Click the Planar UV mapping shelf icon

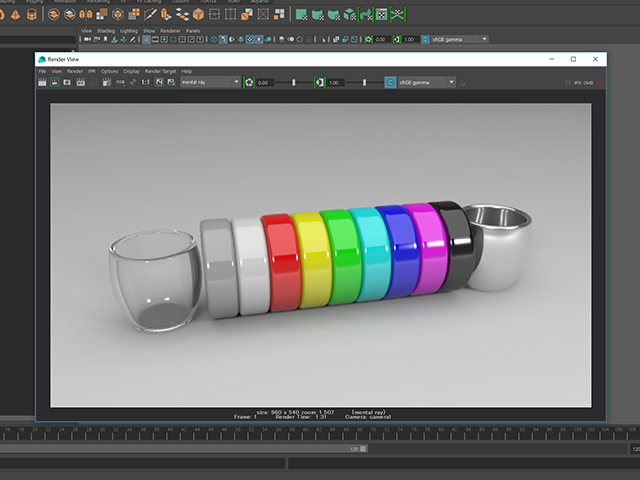[x=301, y=15]
